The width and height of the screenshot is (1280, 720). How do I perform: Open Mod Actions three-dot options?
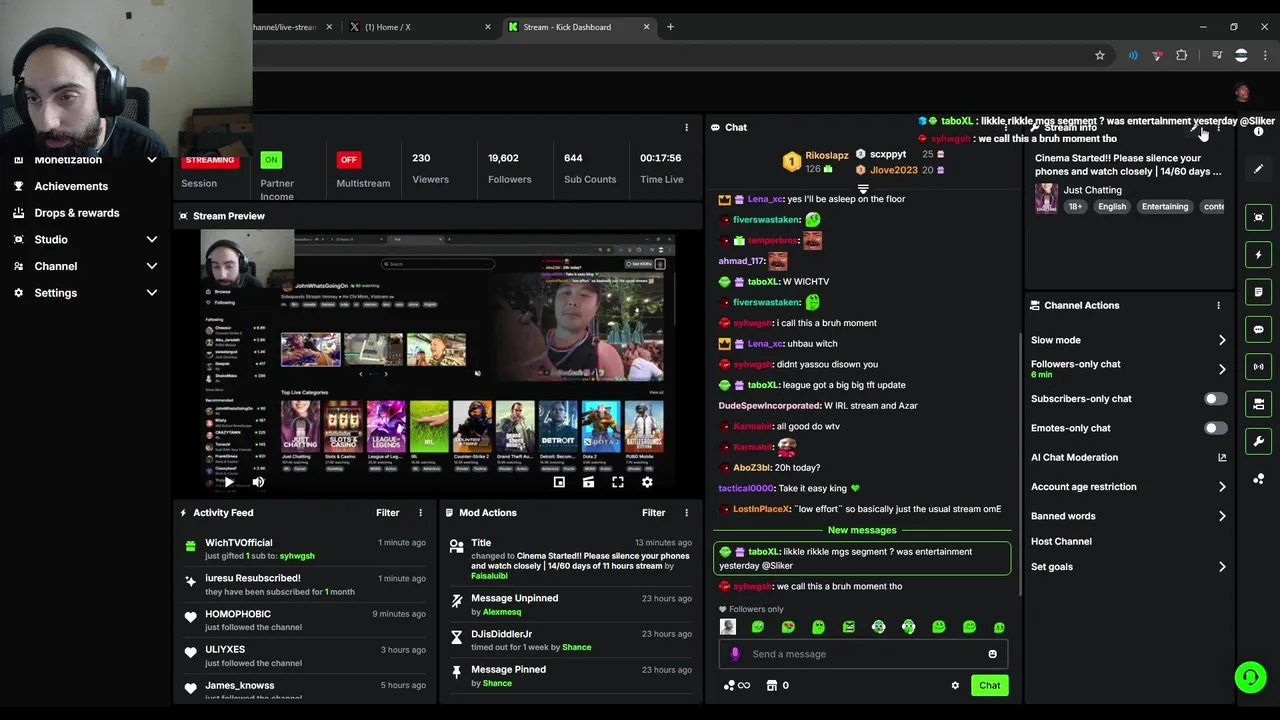(686, 513)
